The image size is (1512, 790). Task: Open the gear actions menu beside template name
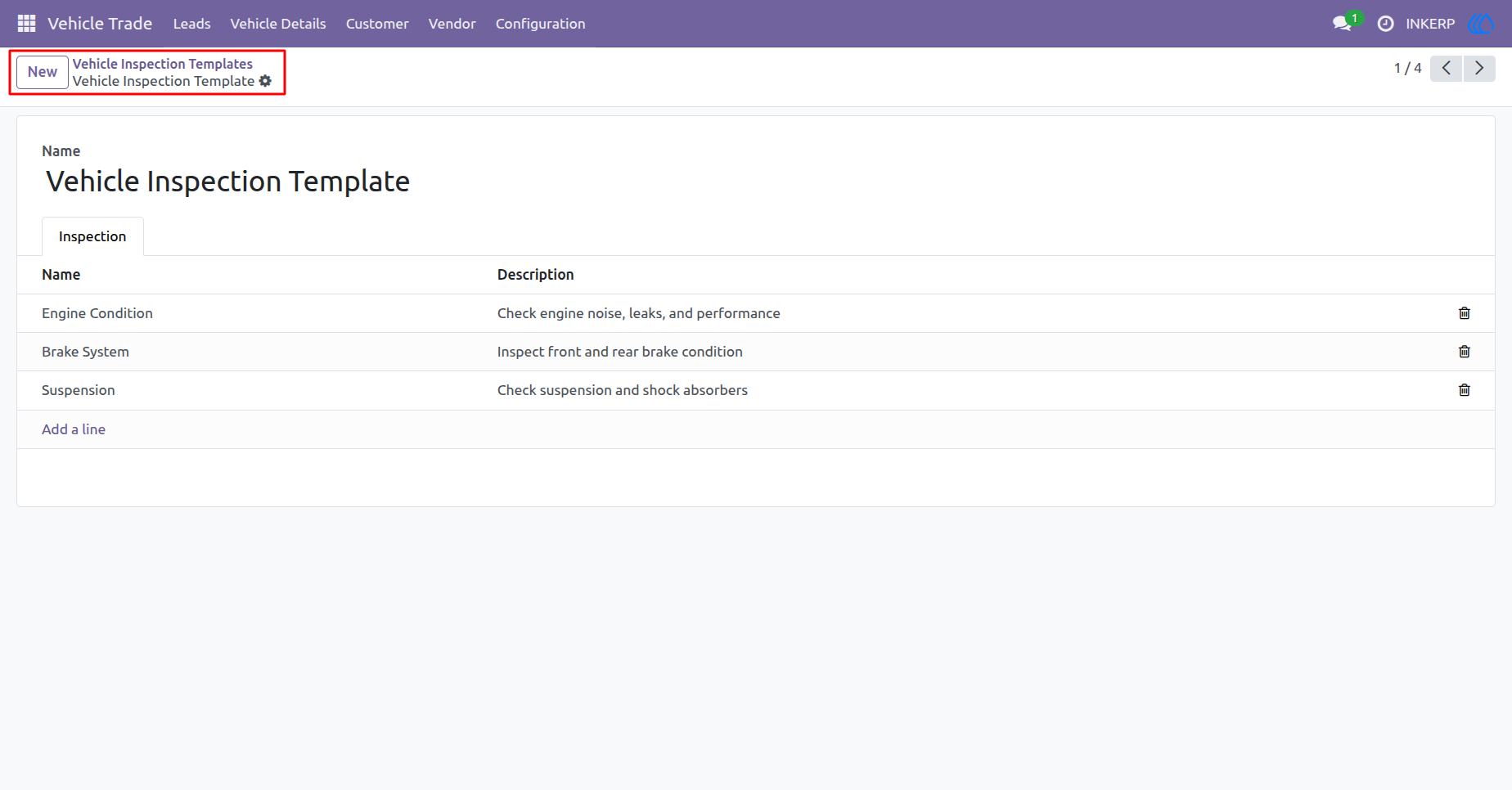[265, 81]
